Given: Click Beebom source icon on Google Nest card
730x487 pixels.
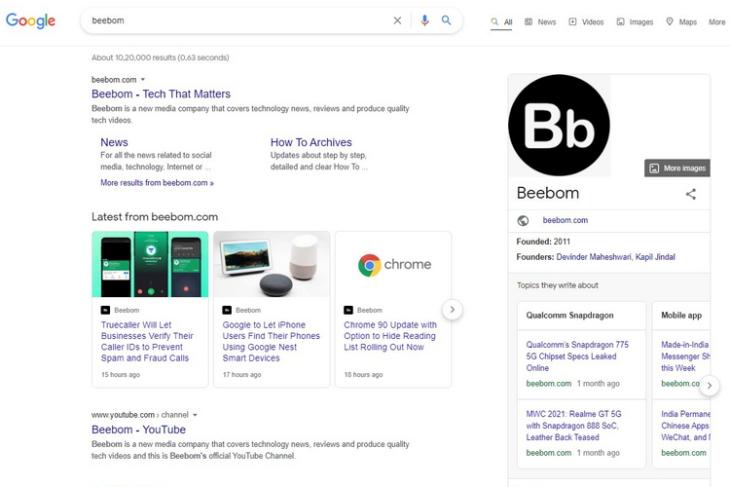Looking at the screenshot, I should [x=227, y=310].
